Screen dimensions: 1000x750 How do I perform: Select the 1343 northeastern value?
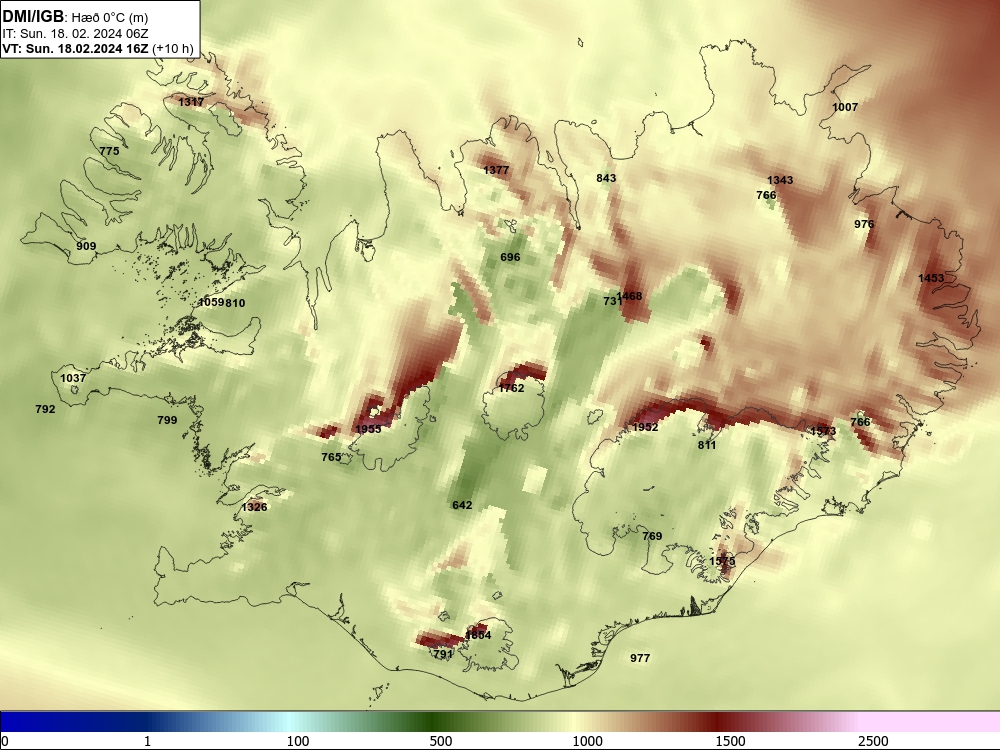pos(780,180)
